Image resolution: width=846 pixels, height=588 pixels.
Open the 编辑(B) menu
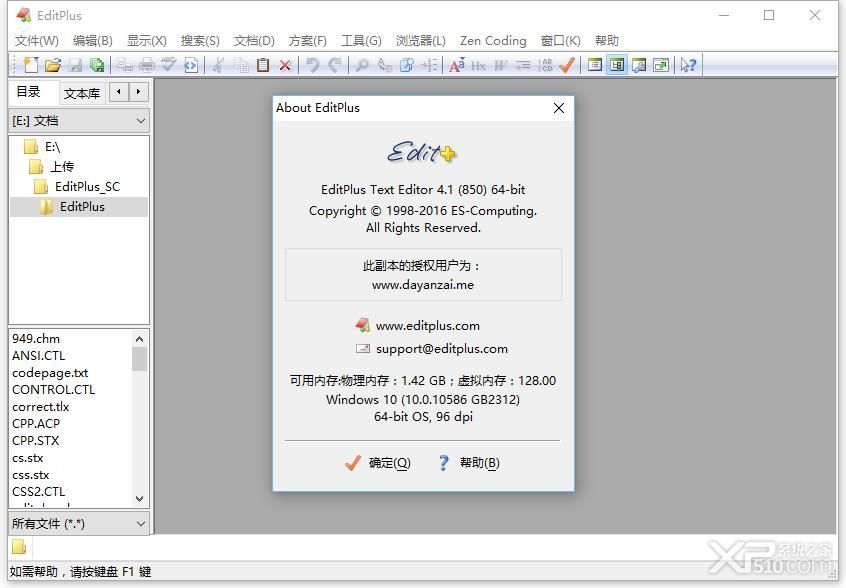pos(93,41)
